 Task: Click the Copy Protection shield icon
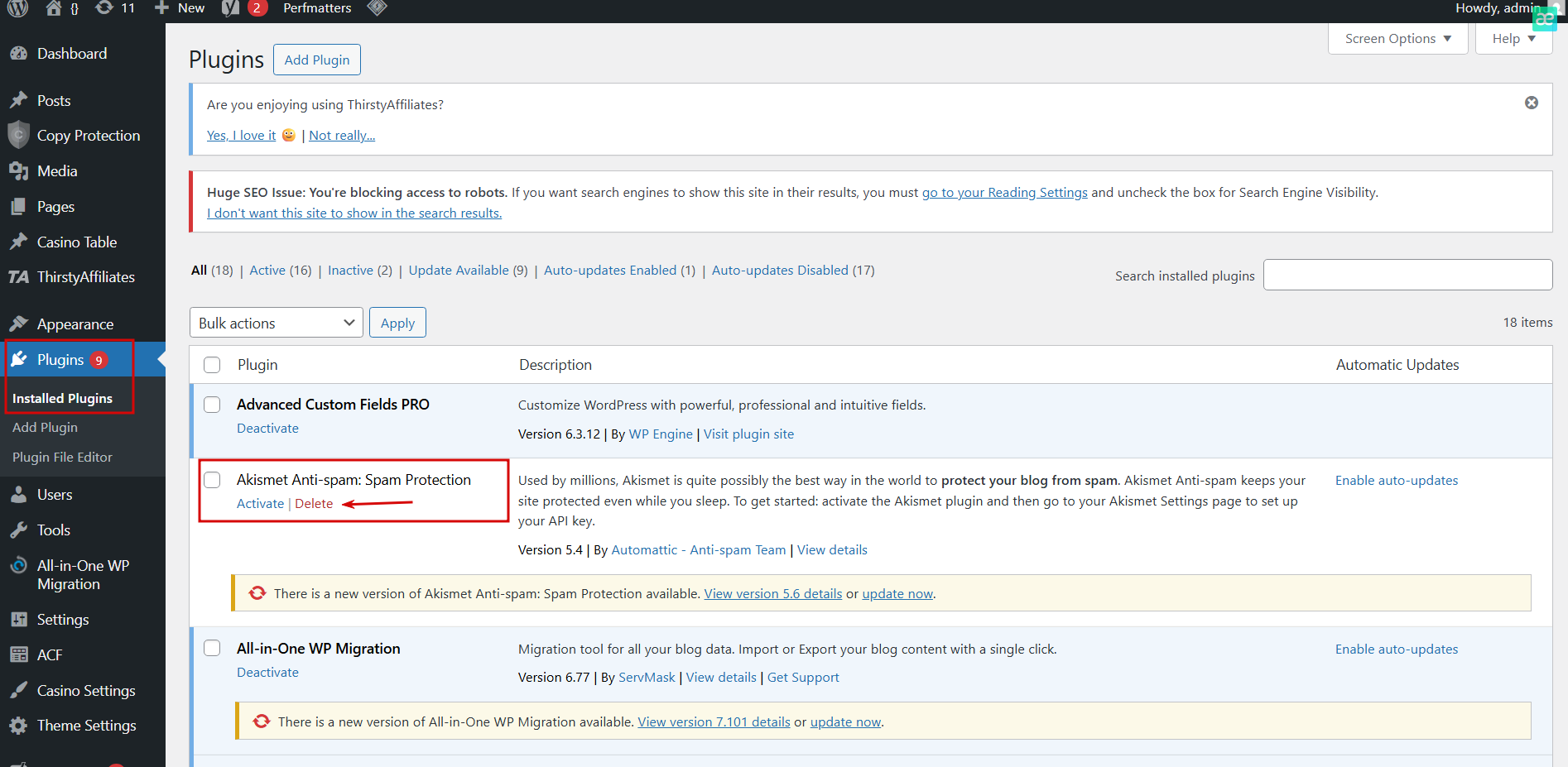point(18,135)
